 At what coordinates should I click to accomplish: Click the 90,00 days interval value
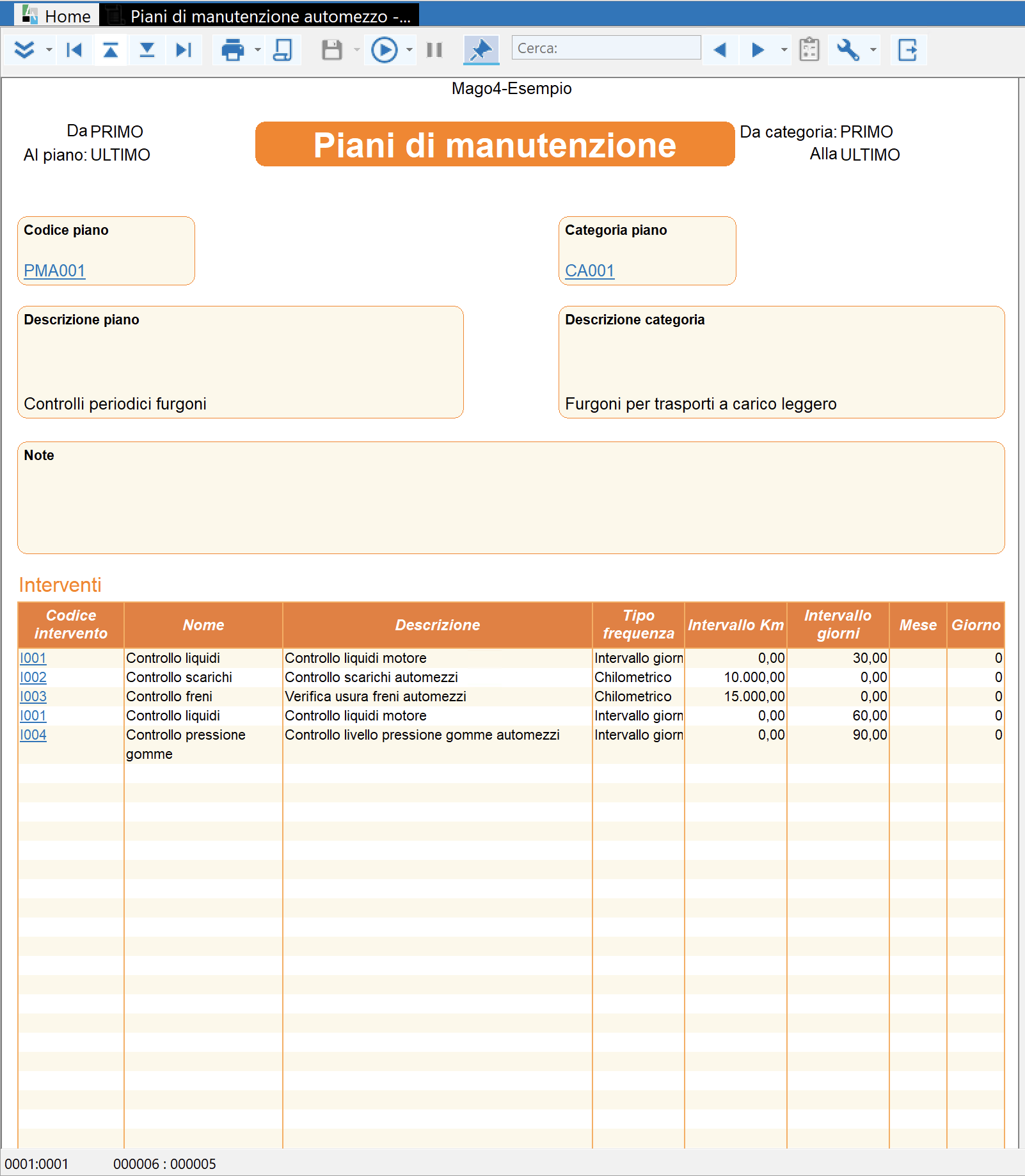870,735
